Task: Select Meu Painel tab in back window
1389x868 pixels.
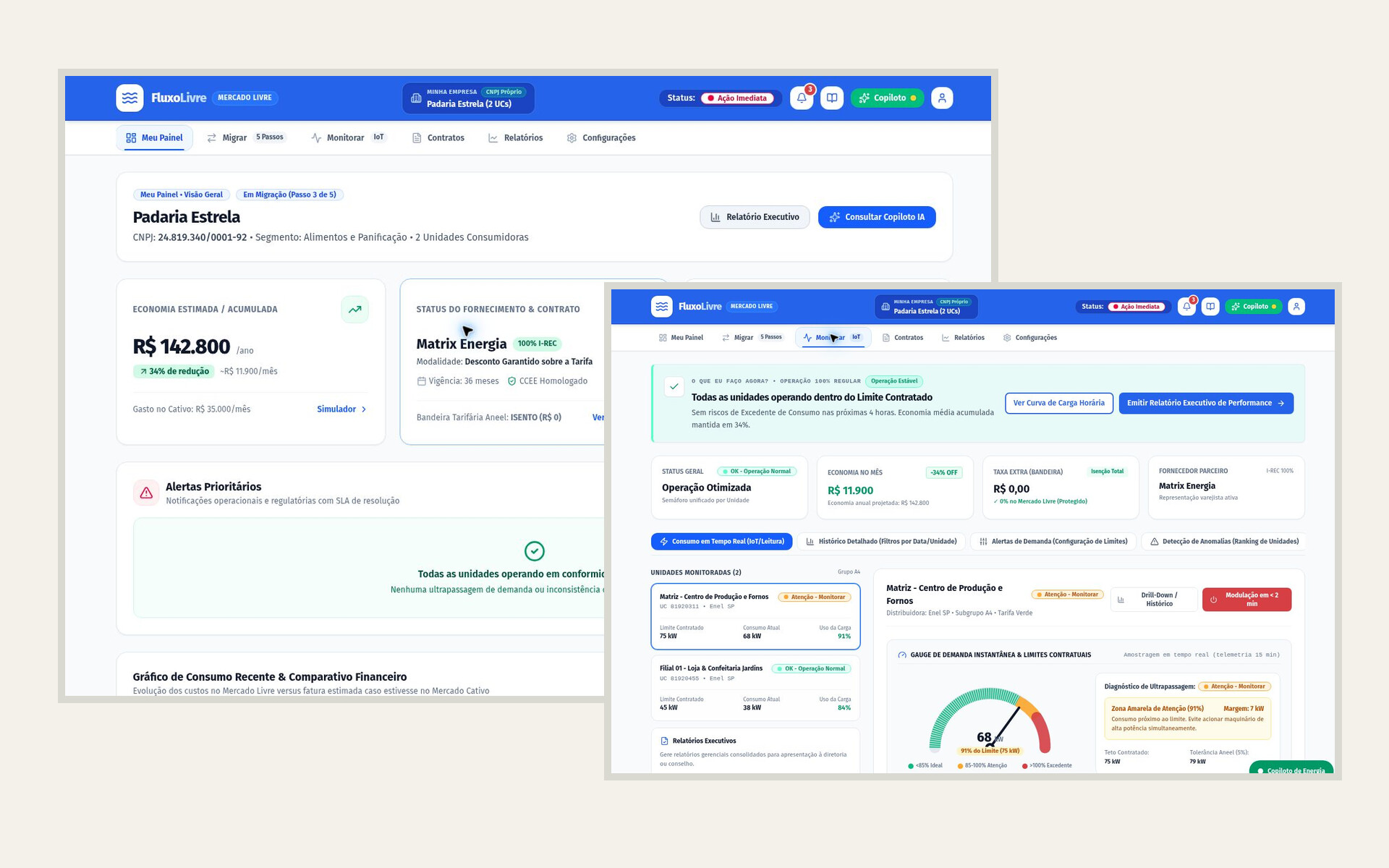Action: point(154,137)
